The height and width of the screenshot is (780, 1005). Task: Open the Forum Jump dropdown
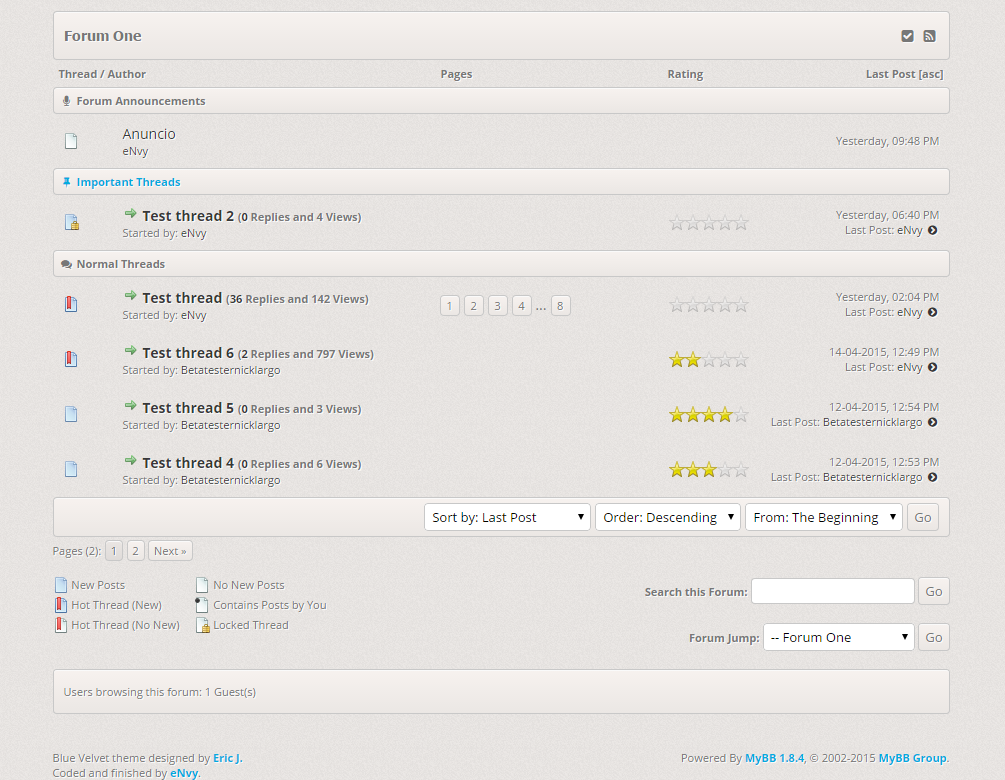tap(838, 637)
